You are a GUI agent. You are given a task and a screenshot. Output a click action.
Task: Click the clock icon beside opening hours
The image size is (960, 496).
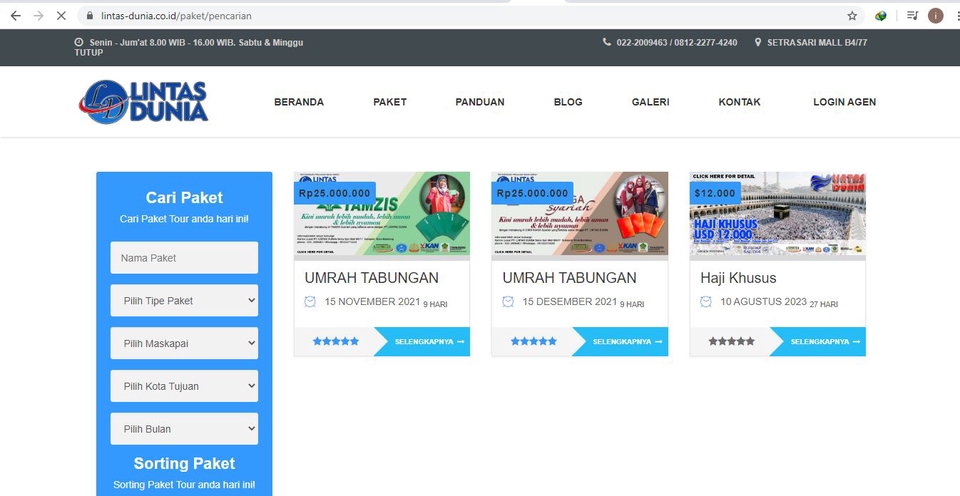[x=79, y=42]
